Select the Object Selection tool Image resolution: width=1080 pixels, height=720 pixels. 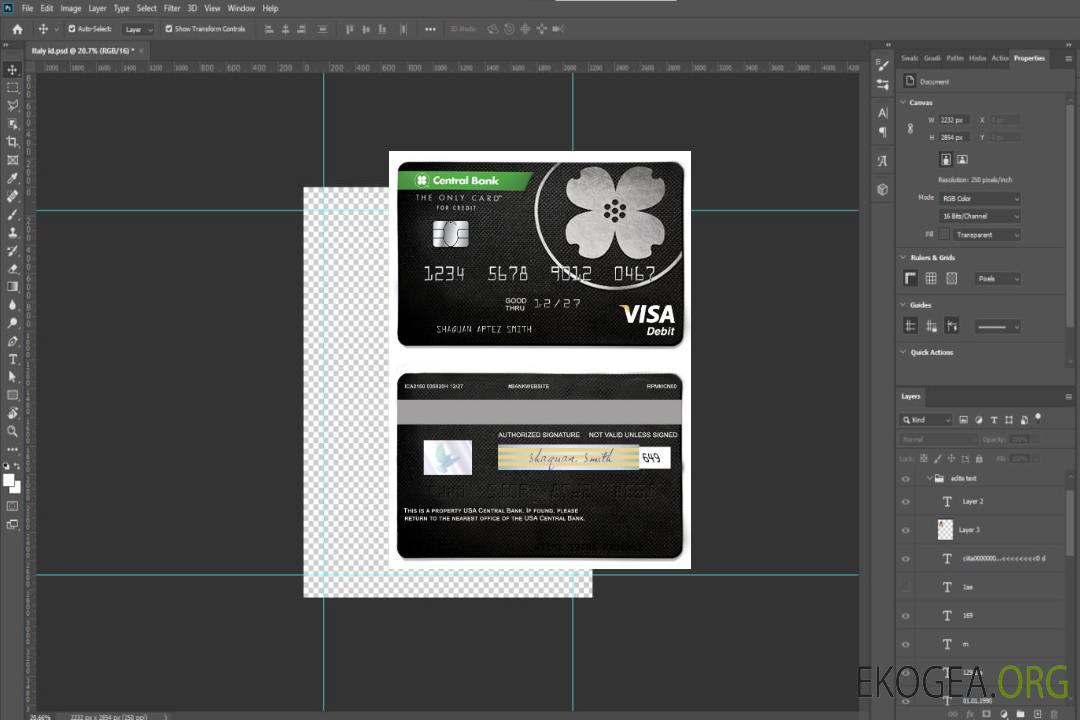[12, 124]
